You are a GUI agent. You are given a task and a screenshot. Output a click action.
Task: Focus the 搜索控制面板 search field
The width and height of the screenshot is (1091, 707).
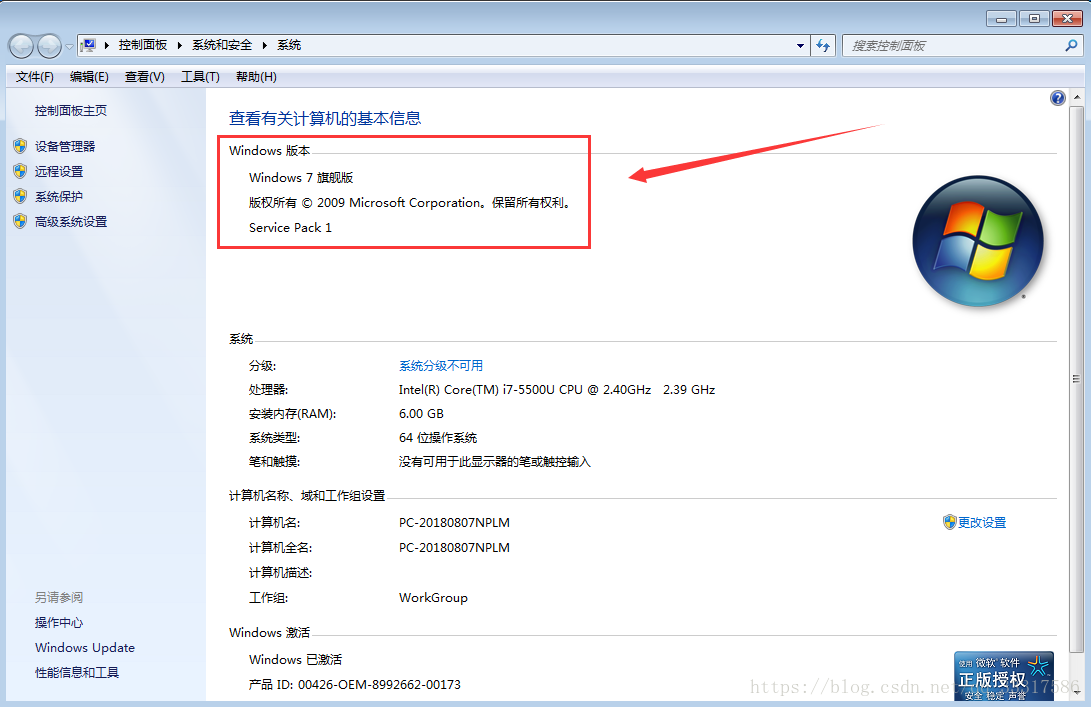click(953, 46)
